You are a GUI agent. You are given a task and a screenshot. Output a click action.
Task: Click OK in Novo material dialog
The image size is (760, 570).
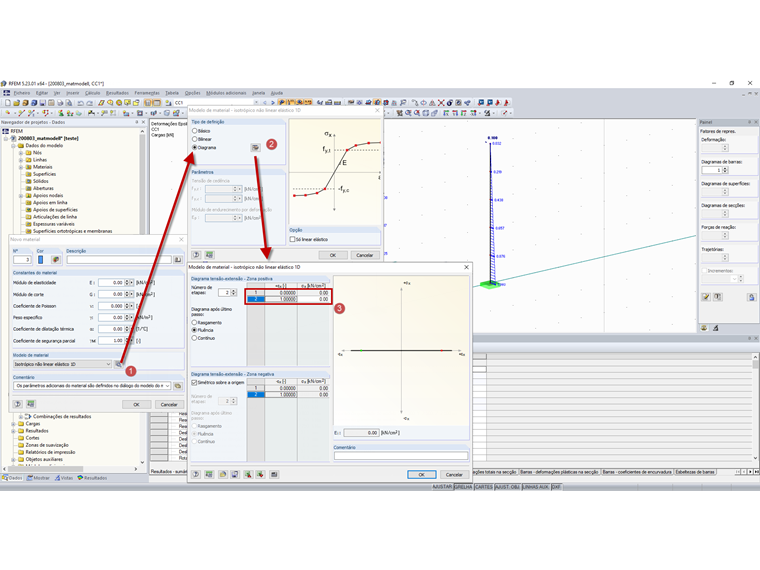click(136, 404)
